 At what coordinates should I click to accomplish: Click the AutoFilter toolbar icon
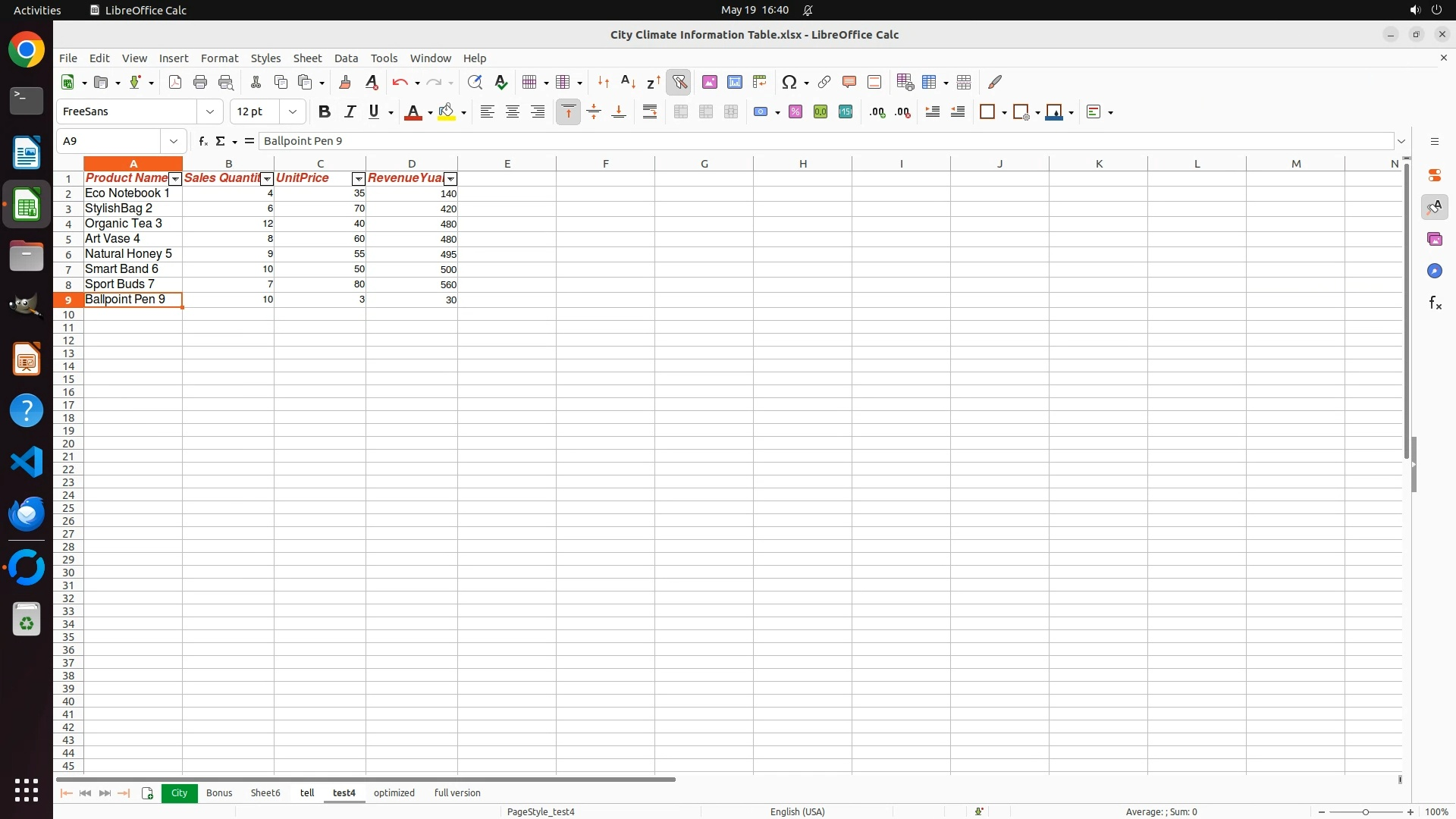coord(679,82)
